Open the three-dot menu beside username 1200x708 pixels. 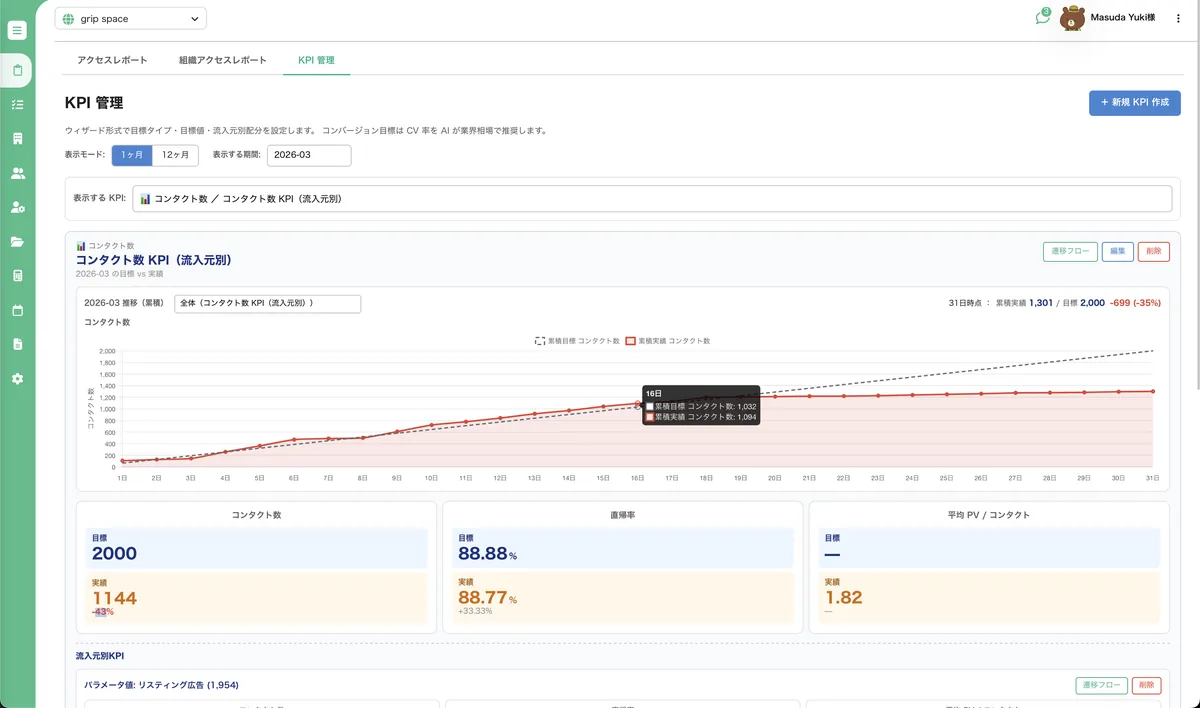(1178, 18)
